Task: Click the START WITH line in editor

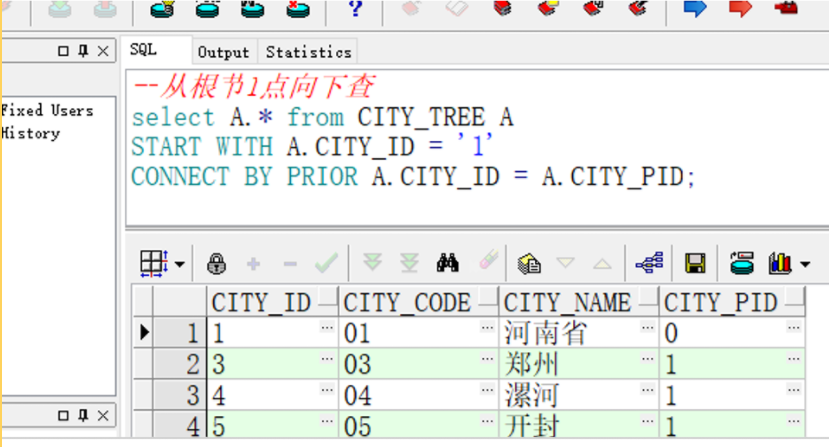Action: click(312, 147)
